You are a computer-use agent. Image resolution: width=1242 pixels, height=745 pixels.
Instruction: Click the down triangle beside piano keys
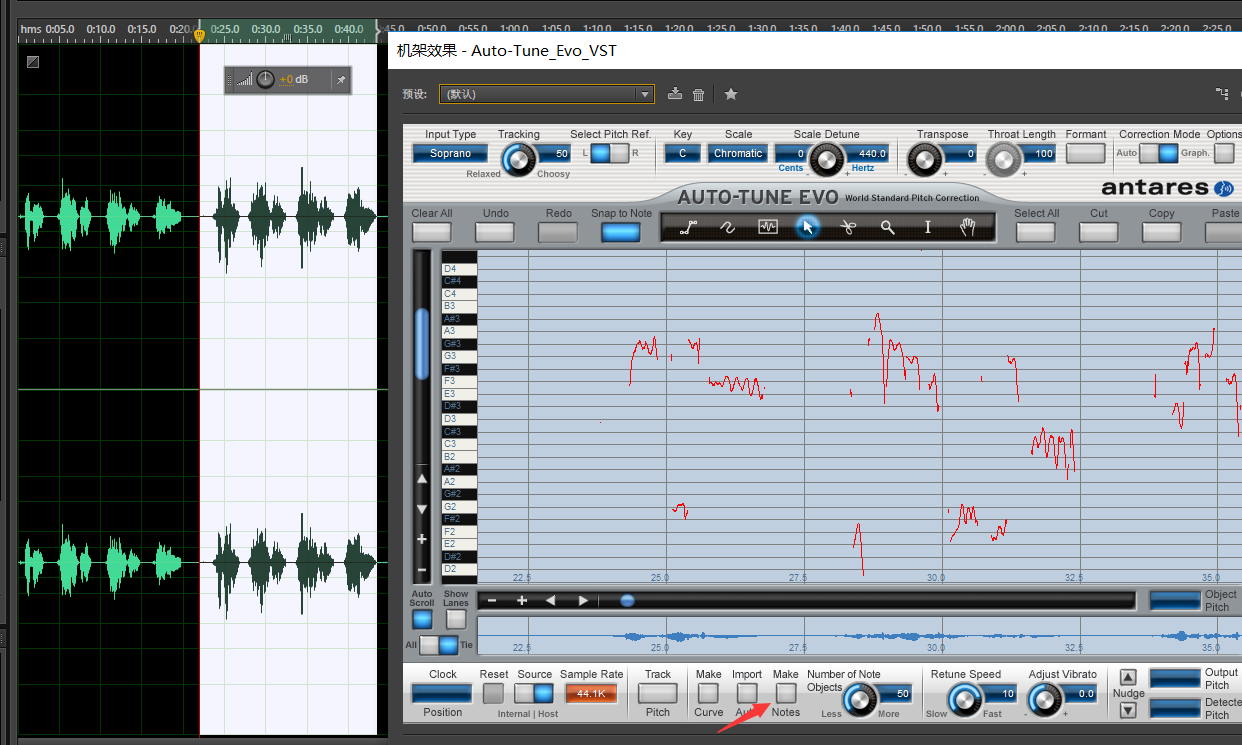pos(422,509)
